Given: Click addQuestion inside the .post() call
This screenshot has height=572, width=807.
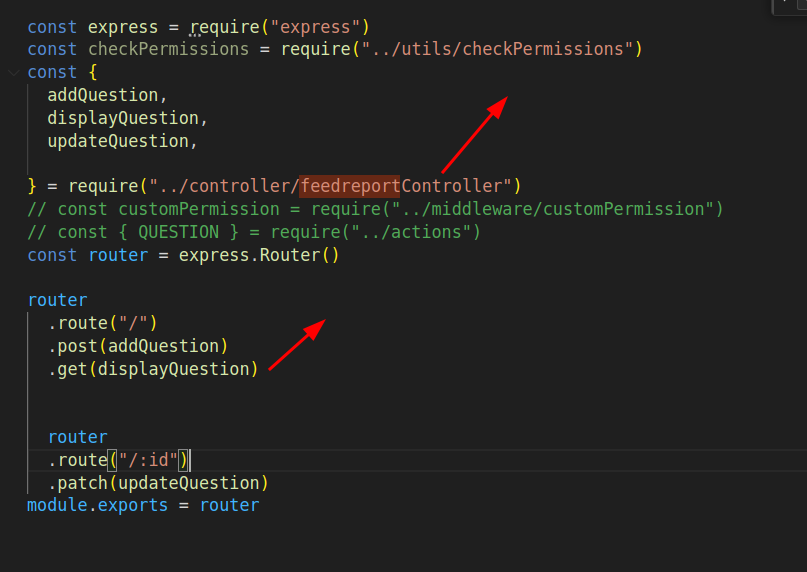Looking at the screenshot, I should pos(164,346).
